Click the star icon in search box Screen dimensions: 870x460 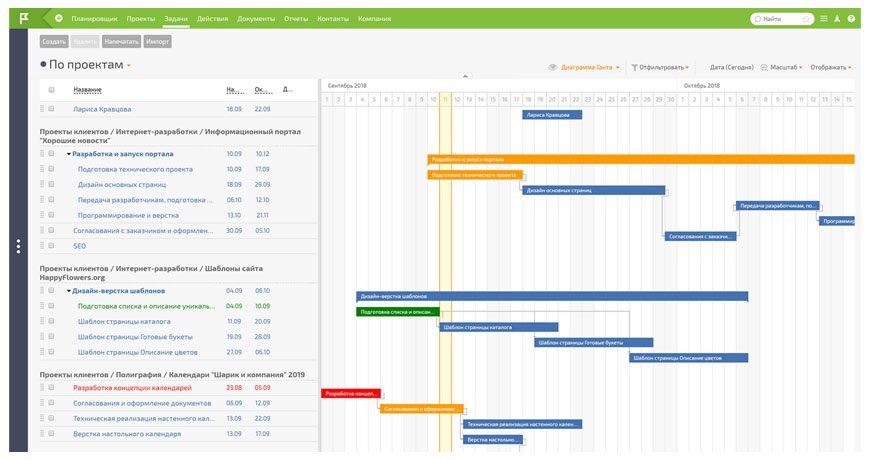806,19
